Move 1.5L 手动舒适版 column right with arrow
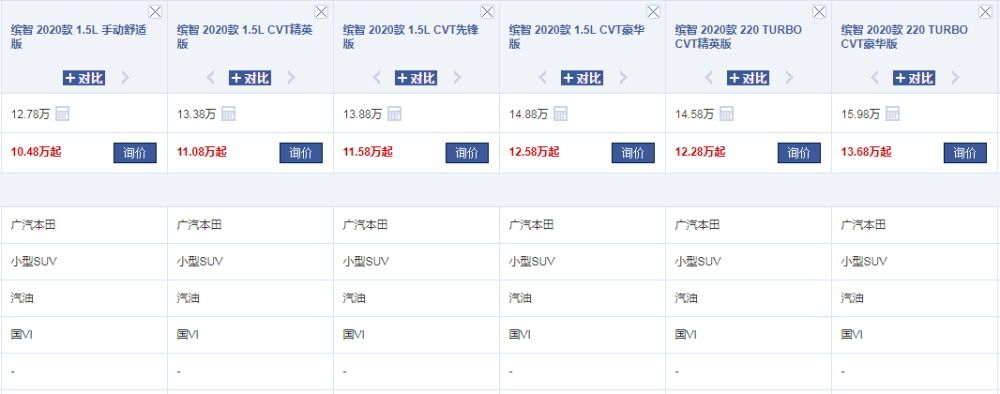 [x=125, y=78]
